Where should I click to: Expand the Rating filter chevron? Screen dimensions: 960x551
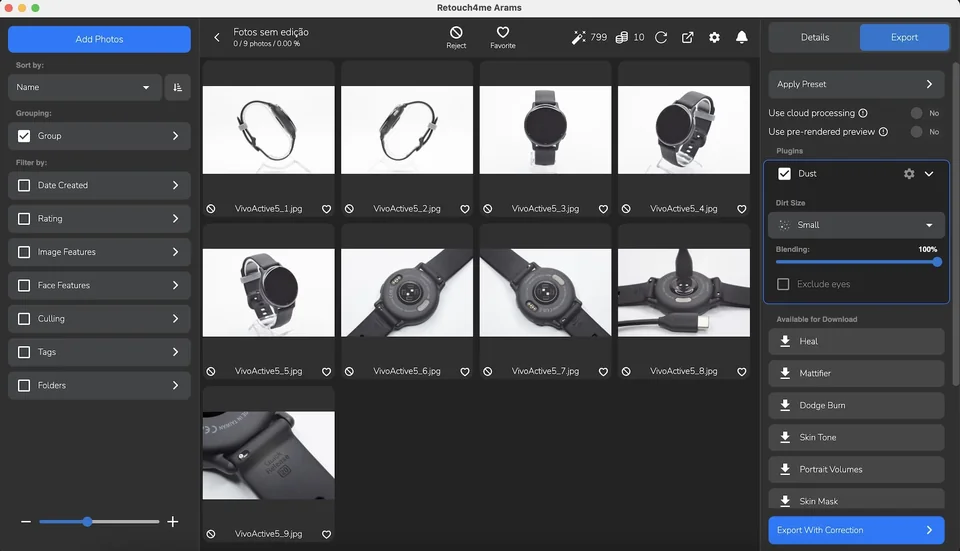(x=176, y=219)
